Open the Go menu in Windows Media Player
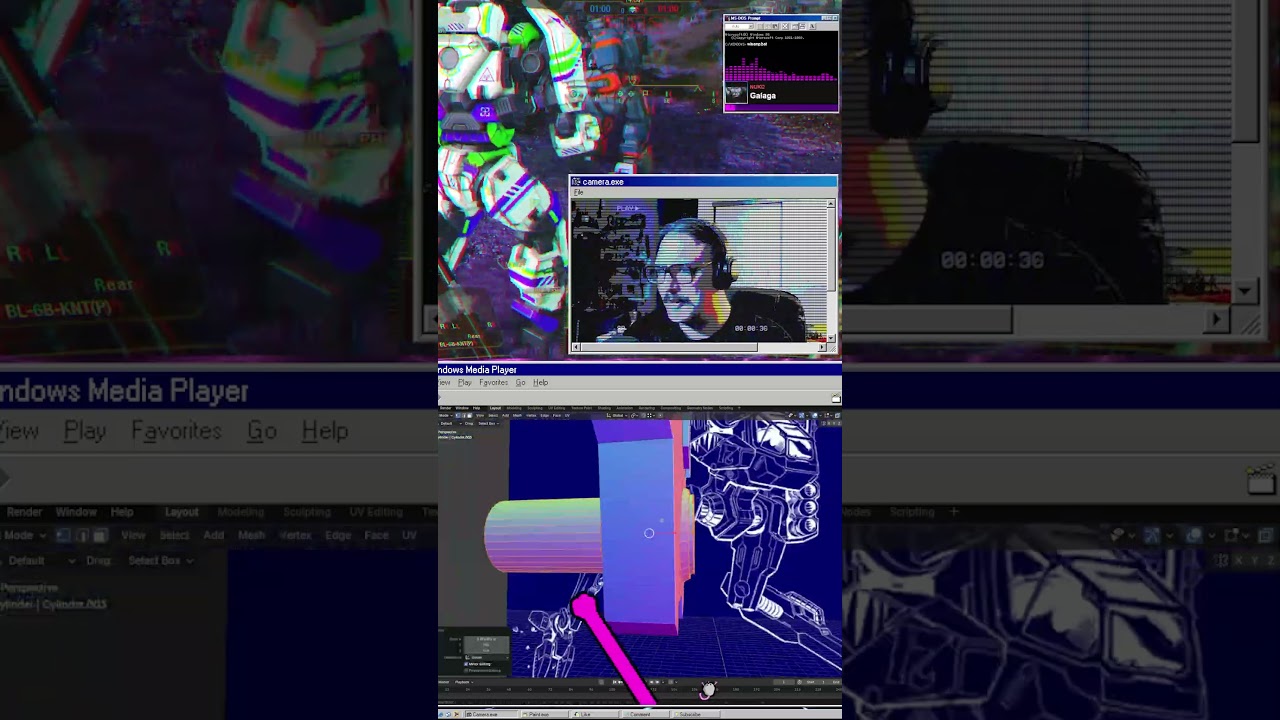This screenshot has height=720, width=1280. [520, 382]
